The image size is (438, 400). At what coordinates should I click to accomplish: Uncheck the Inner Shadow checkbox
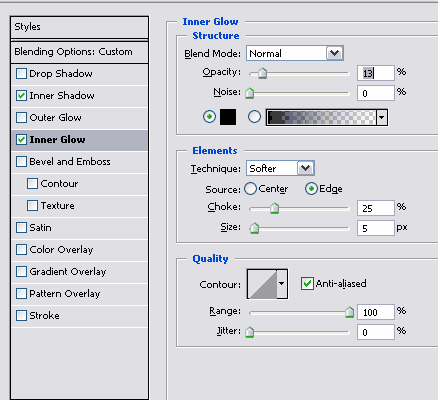pyautogui.click(x=21, y=96)
